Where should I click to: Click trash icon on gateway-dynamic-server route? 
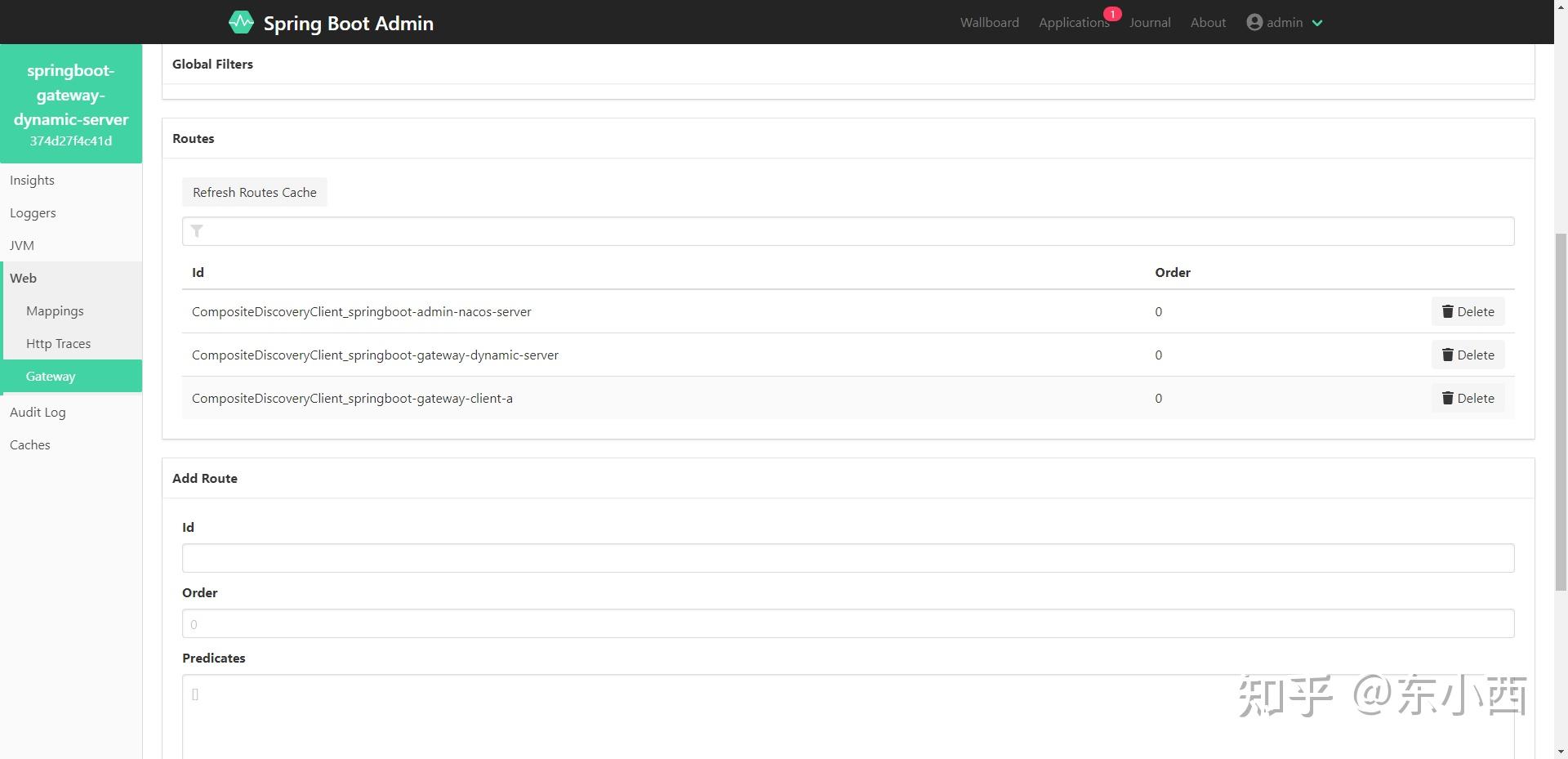1447,355
